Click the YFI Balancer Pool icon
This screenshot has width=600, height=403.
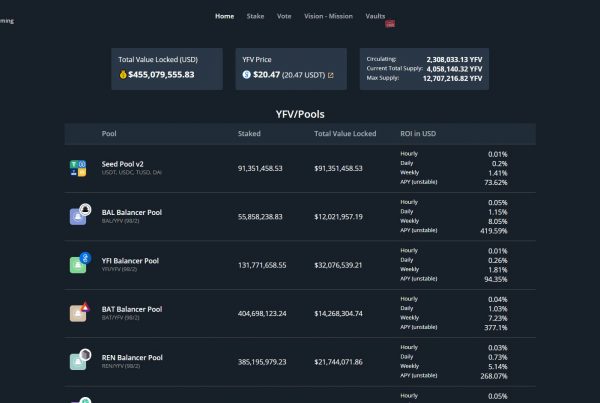coord(80,263)
